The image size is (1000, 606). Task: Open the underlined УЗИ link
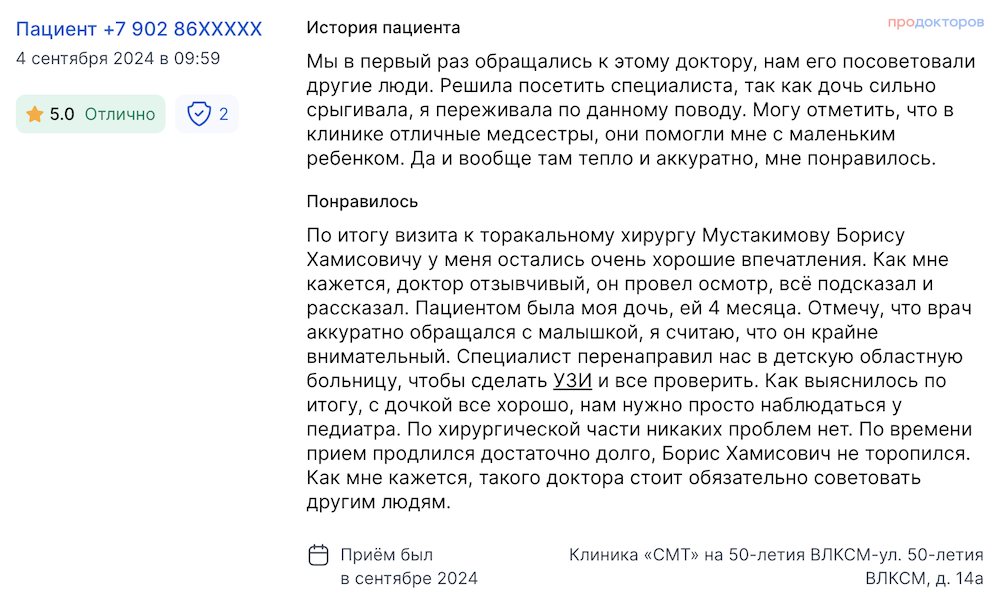click(x=573, y=381)
